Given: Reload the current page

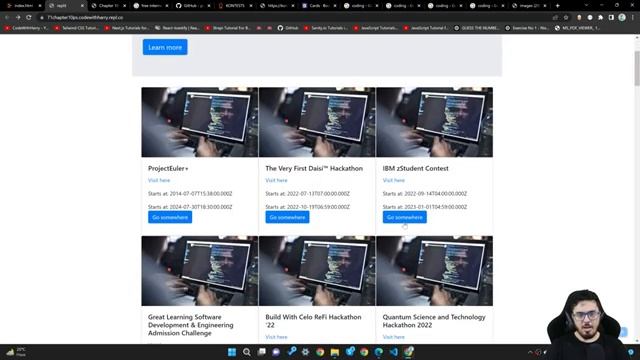Looking at the screenshot, I should click(x=29, y=18).
